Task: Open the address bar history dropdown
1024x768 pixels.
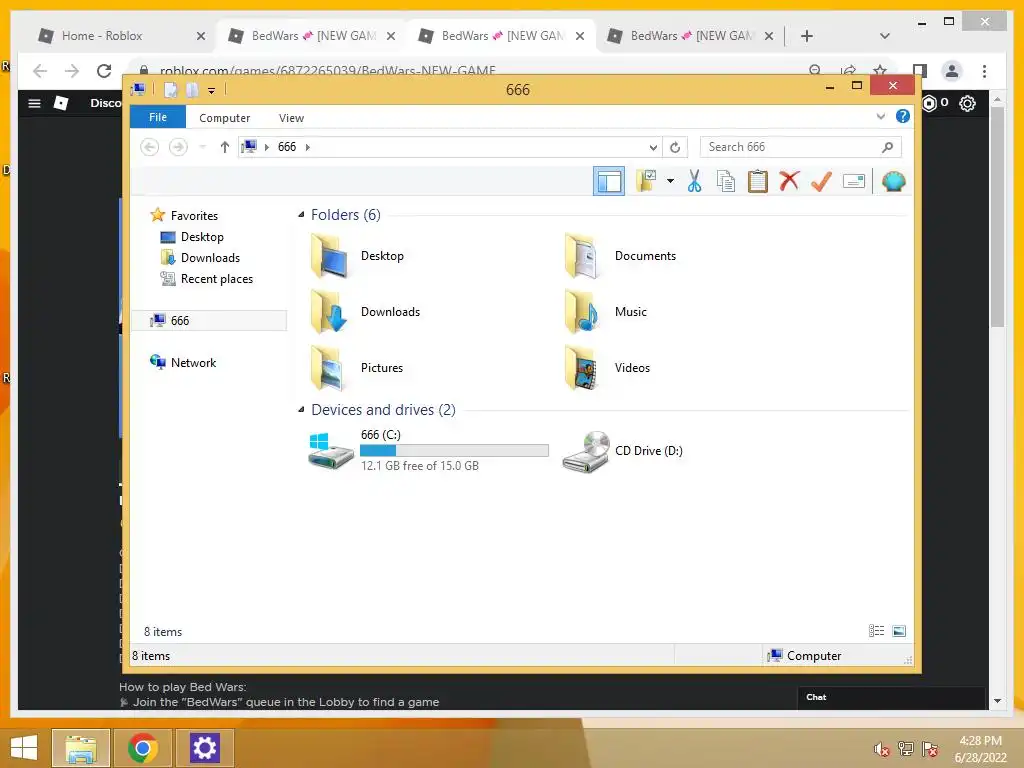Action: point(653,147)
